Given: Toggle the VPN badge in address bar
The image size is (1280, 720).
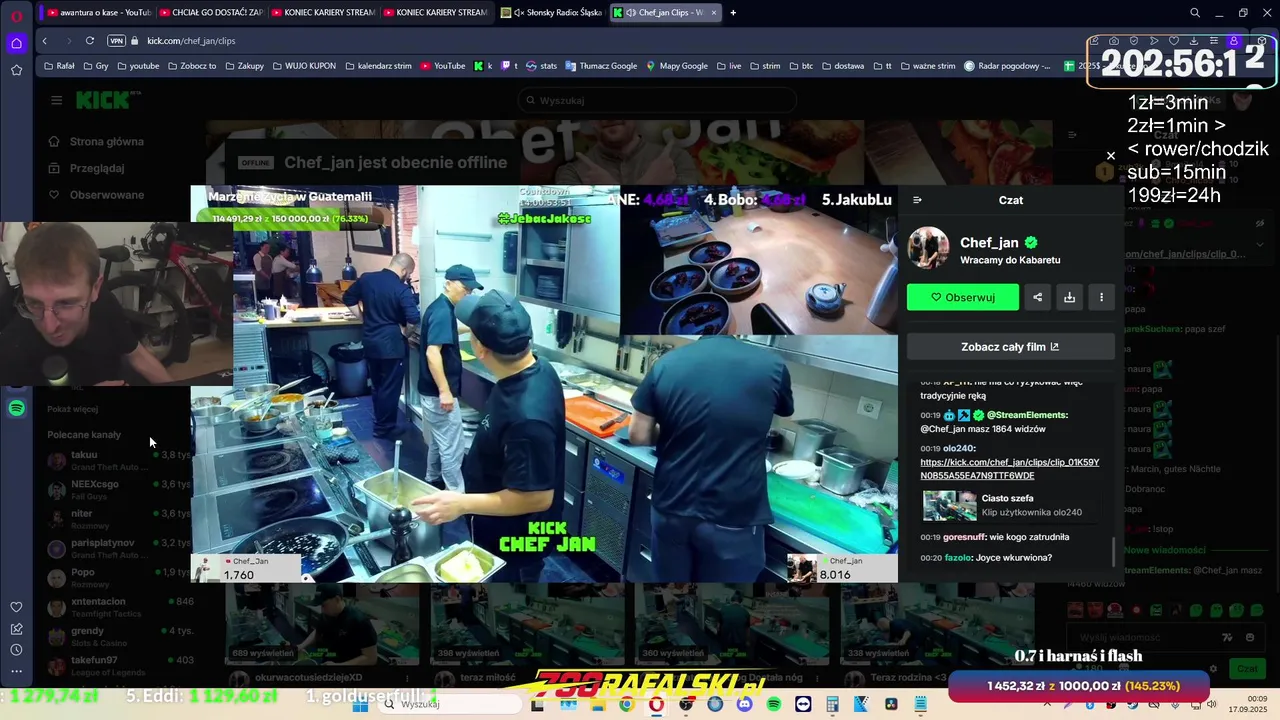Looking at the screenshot, I should (x=116, y=41).
